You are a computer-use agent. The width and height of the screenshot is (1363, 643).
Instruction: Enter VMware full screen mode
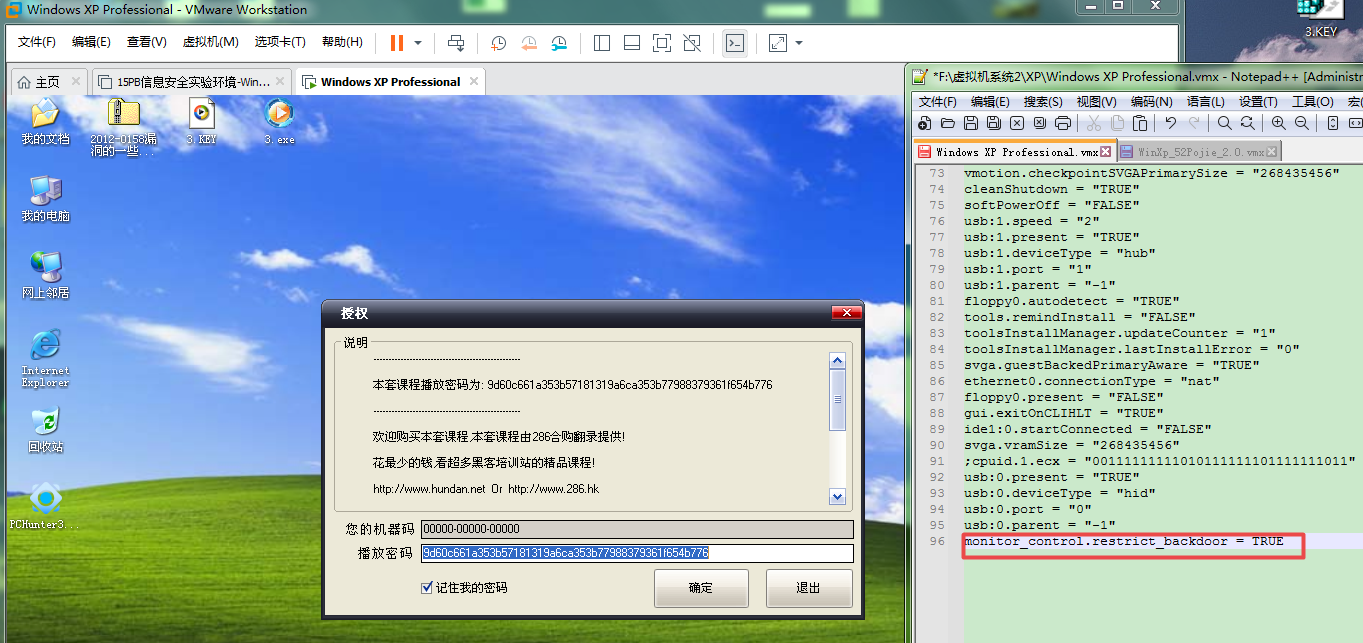pyautogui.click(x=662, y=43)
